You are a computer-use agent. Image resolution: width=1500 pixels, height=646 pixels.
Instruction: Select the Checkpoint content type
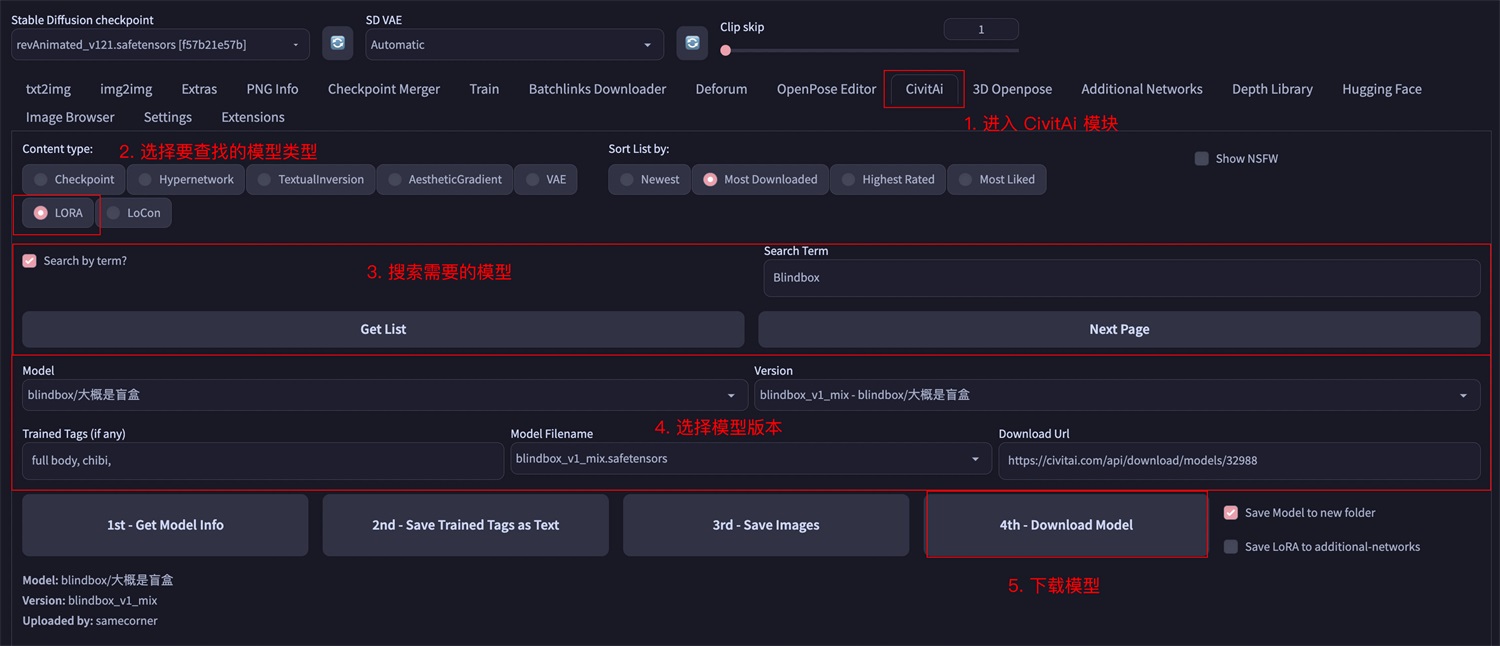(71, 180)
